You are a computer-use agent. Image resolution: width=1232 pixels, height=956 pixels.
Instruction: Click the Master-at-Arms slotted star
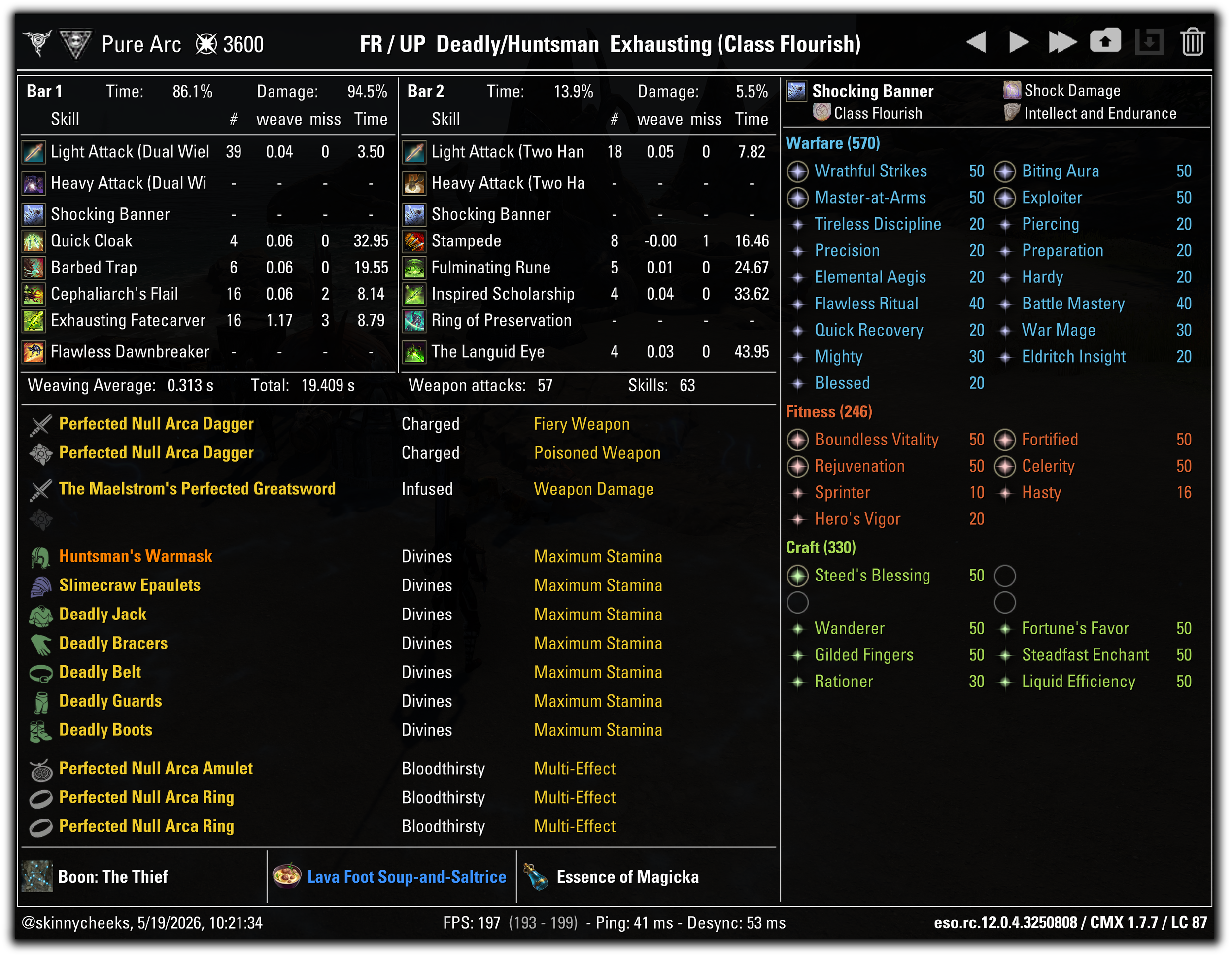point(798,198)
